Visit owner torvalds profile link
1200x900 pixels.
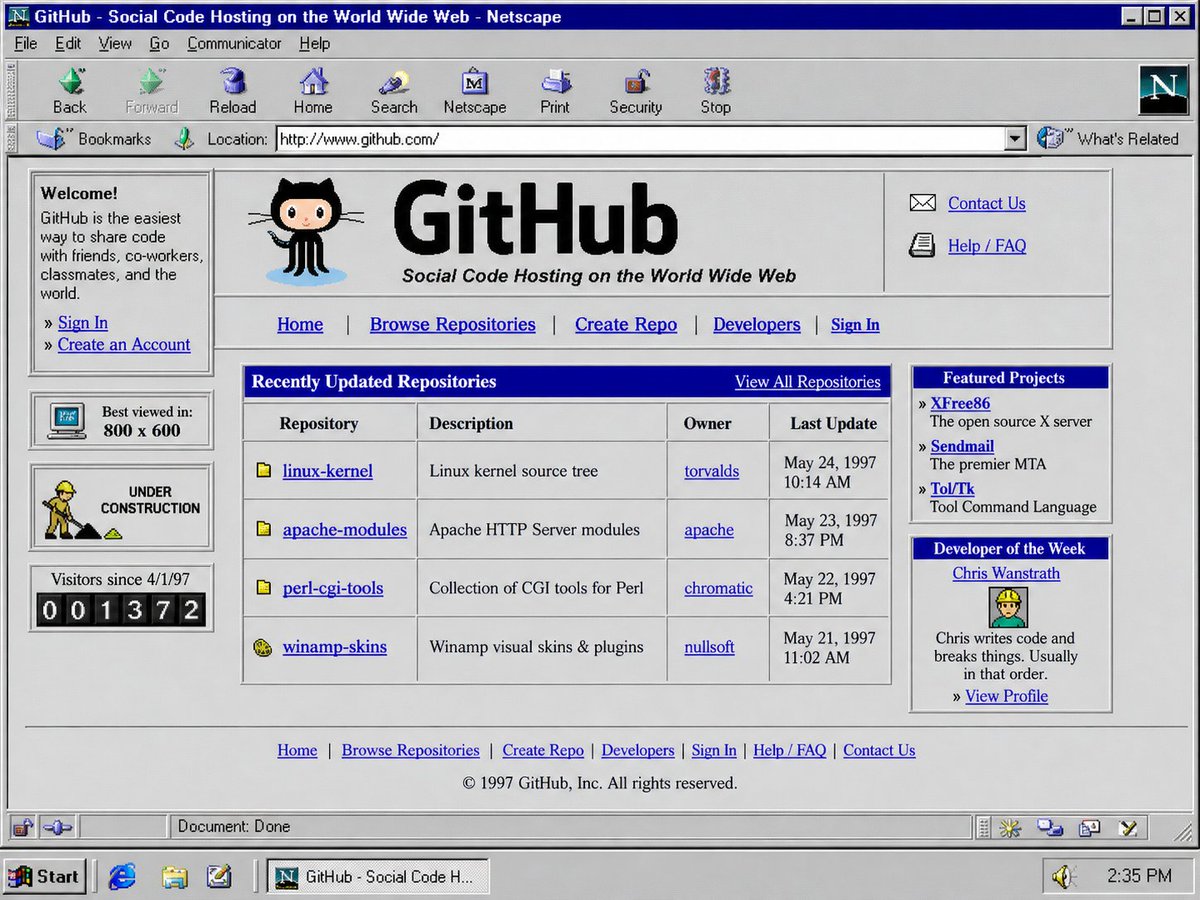coord(712,471)
